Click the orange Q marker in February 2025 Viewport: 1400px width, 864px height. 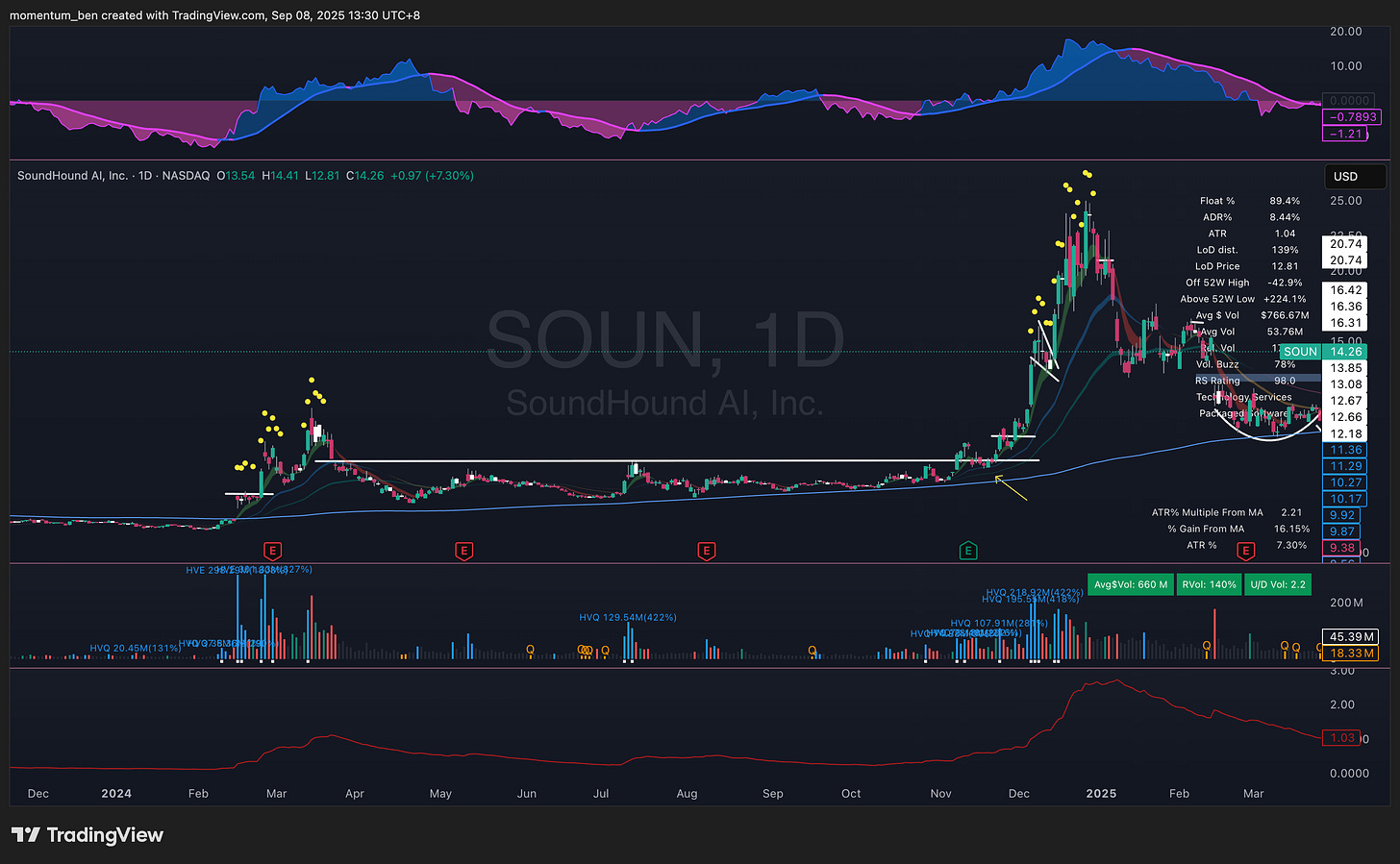point(1208,646)
